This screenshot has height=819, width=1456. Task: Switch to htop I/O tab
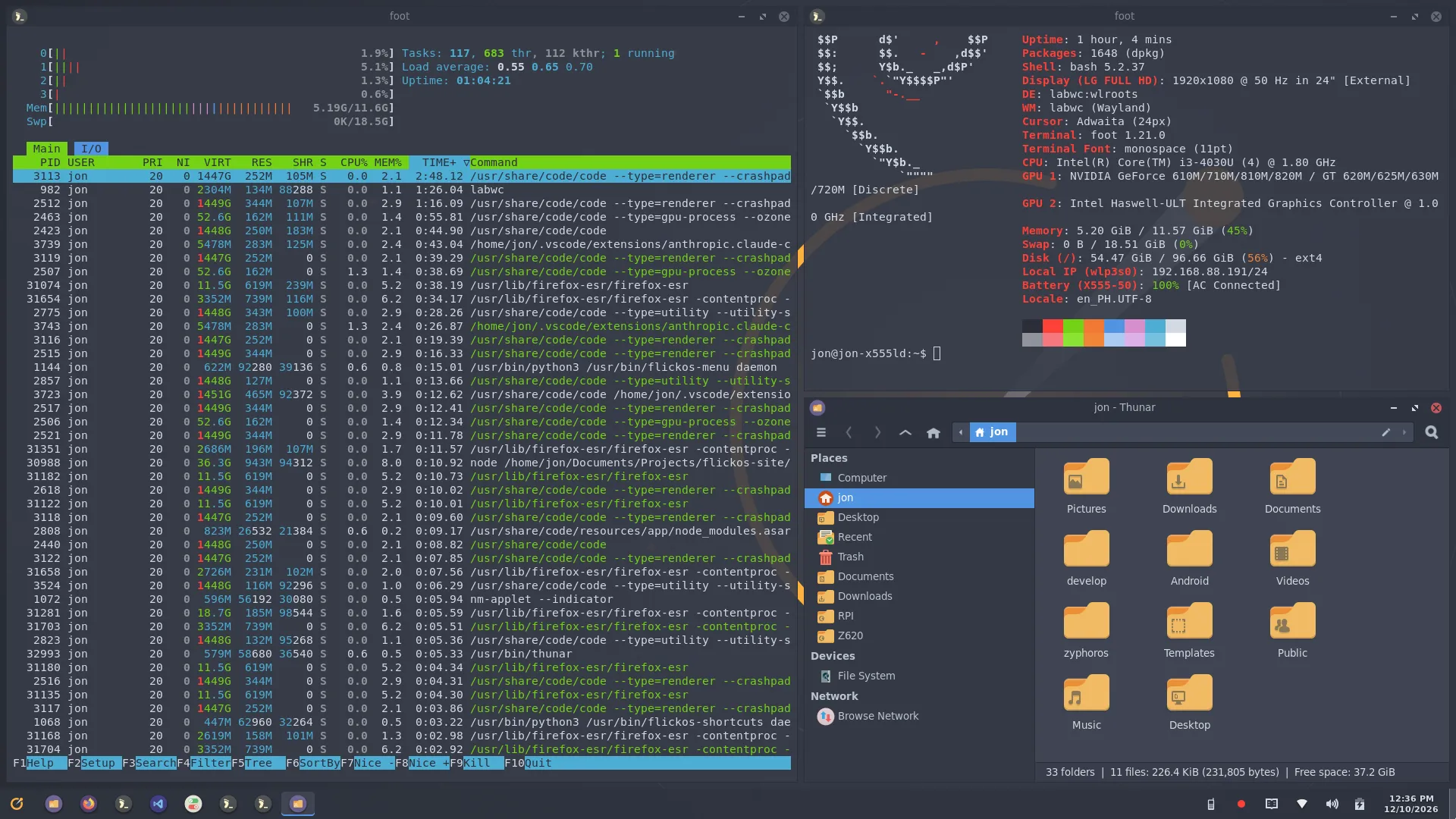(x=91, y=149)
